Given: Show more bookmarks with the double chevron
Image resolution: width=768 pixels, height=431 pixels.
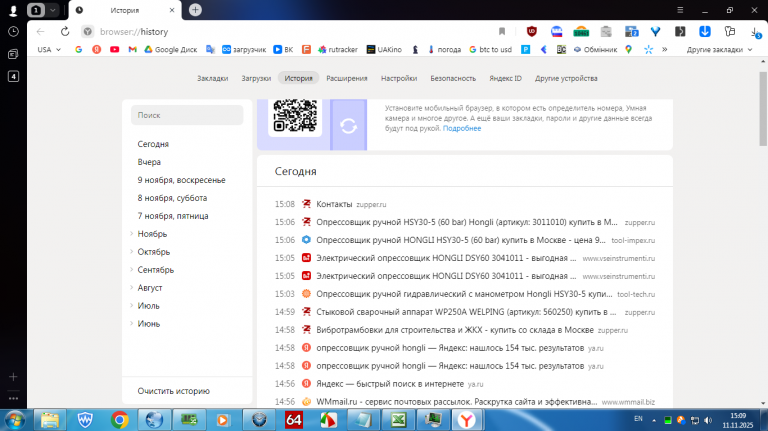Looking at the screenshot, I should [665, 49].
